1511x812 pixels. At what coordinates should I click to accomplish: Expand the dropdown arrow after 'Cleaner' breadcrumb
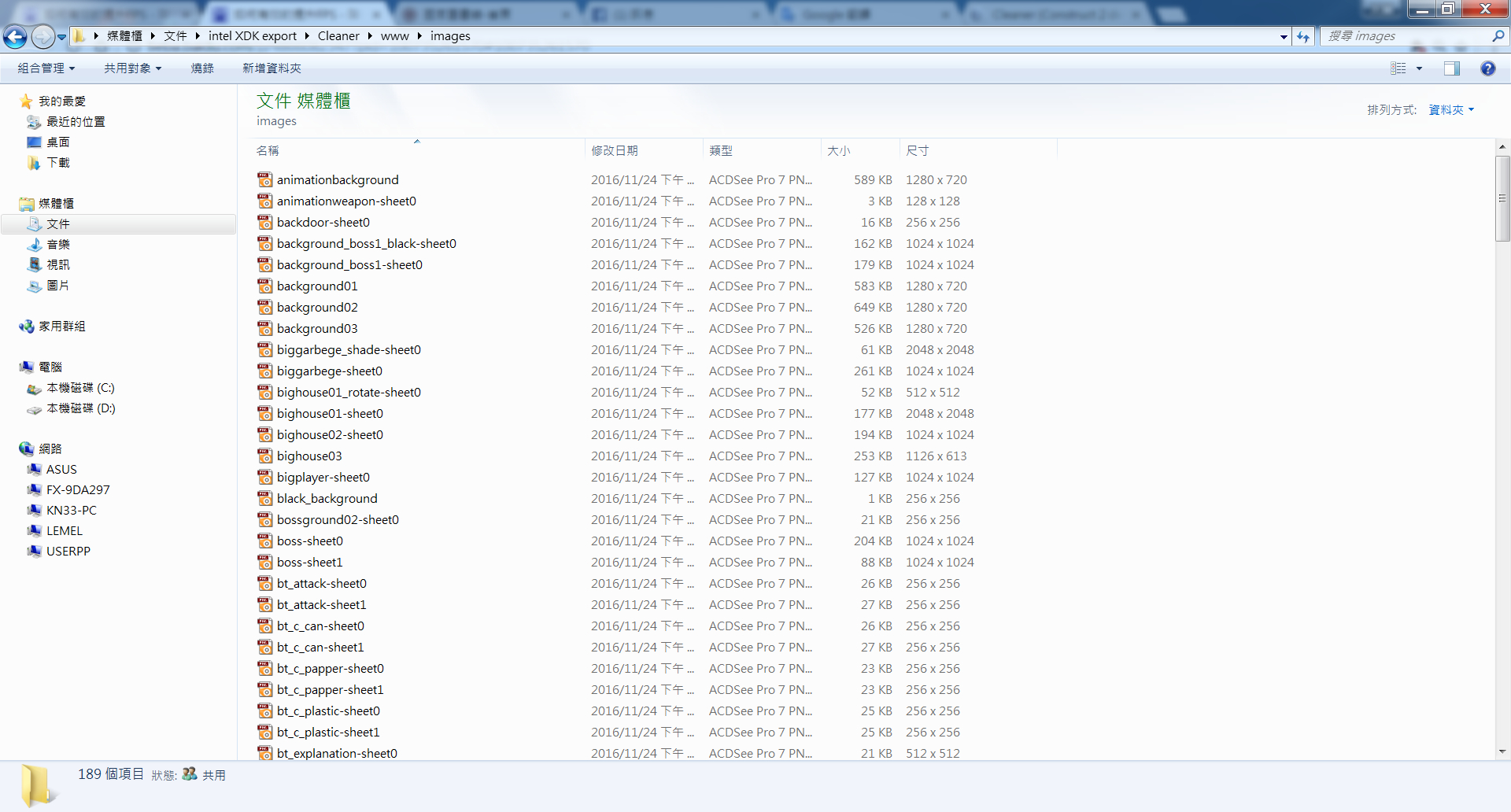click(x=369, y=36)
